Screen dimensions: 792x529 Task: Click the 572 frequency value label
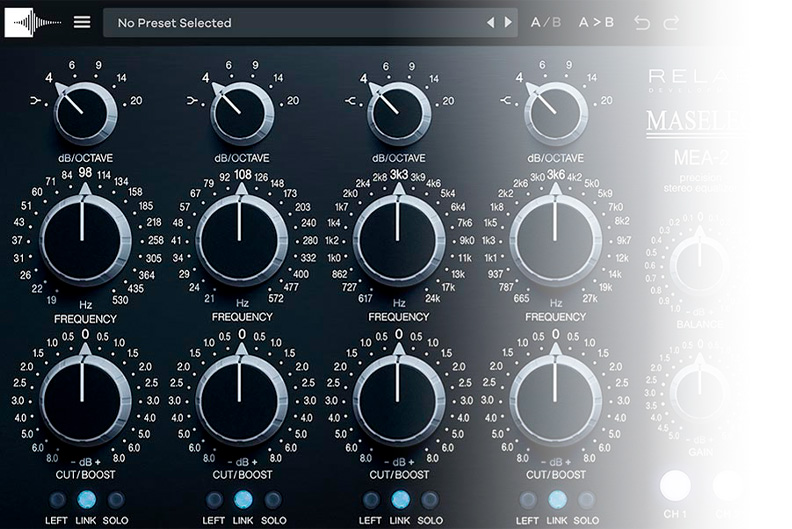click(x=276, y=299)
